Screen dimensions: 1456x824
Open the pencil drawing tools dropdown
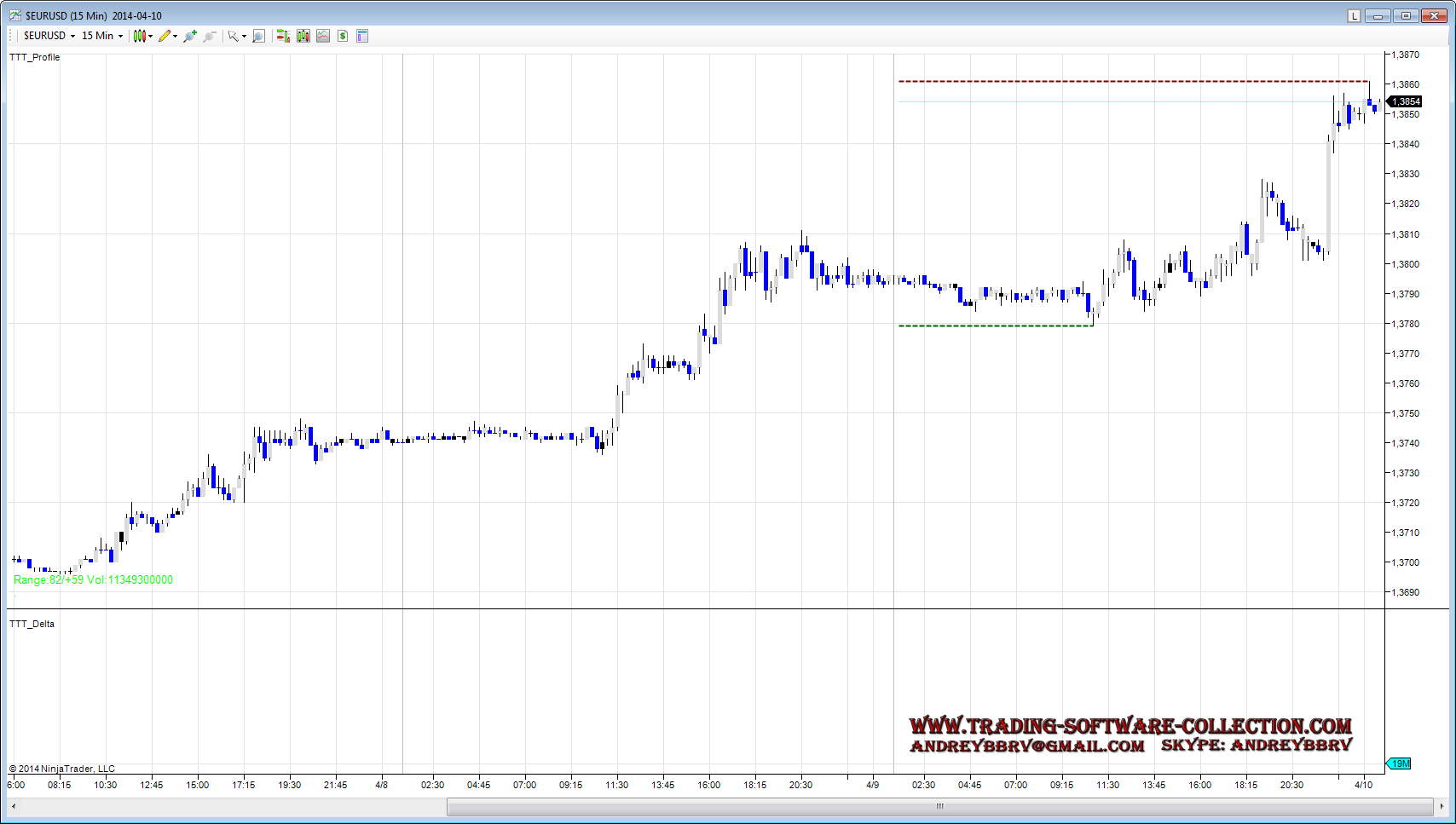tap(168, 36)
